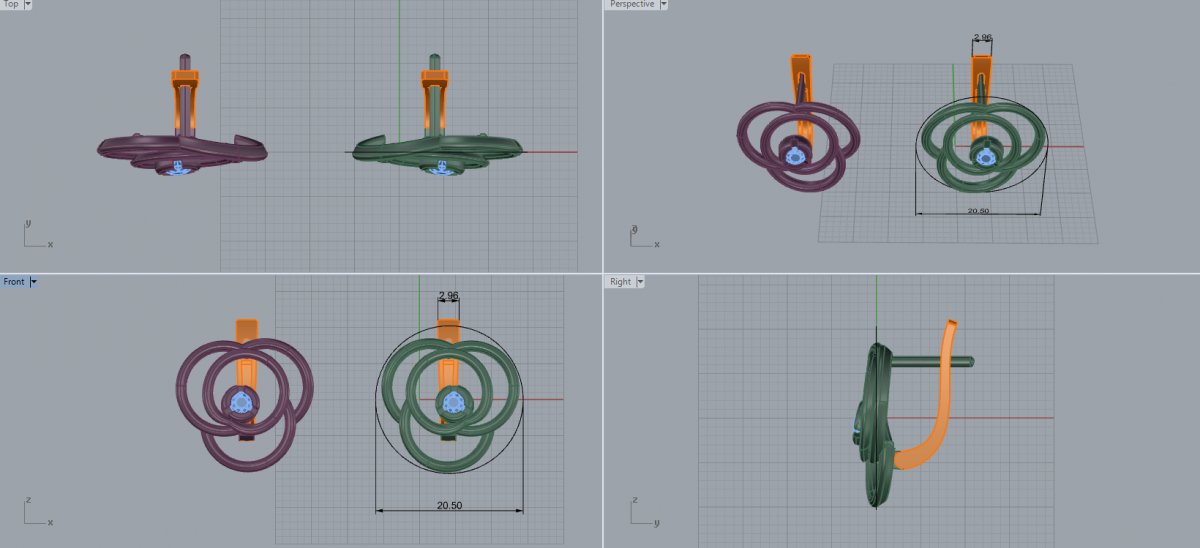
Task: Expand the Right viewport dropdown arrow
Action: pyautogui.click(x=640, y=282)
